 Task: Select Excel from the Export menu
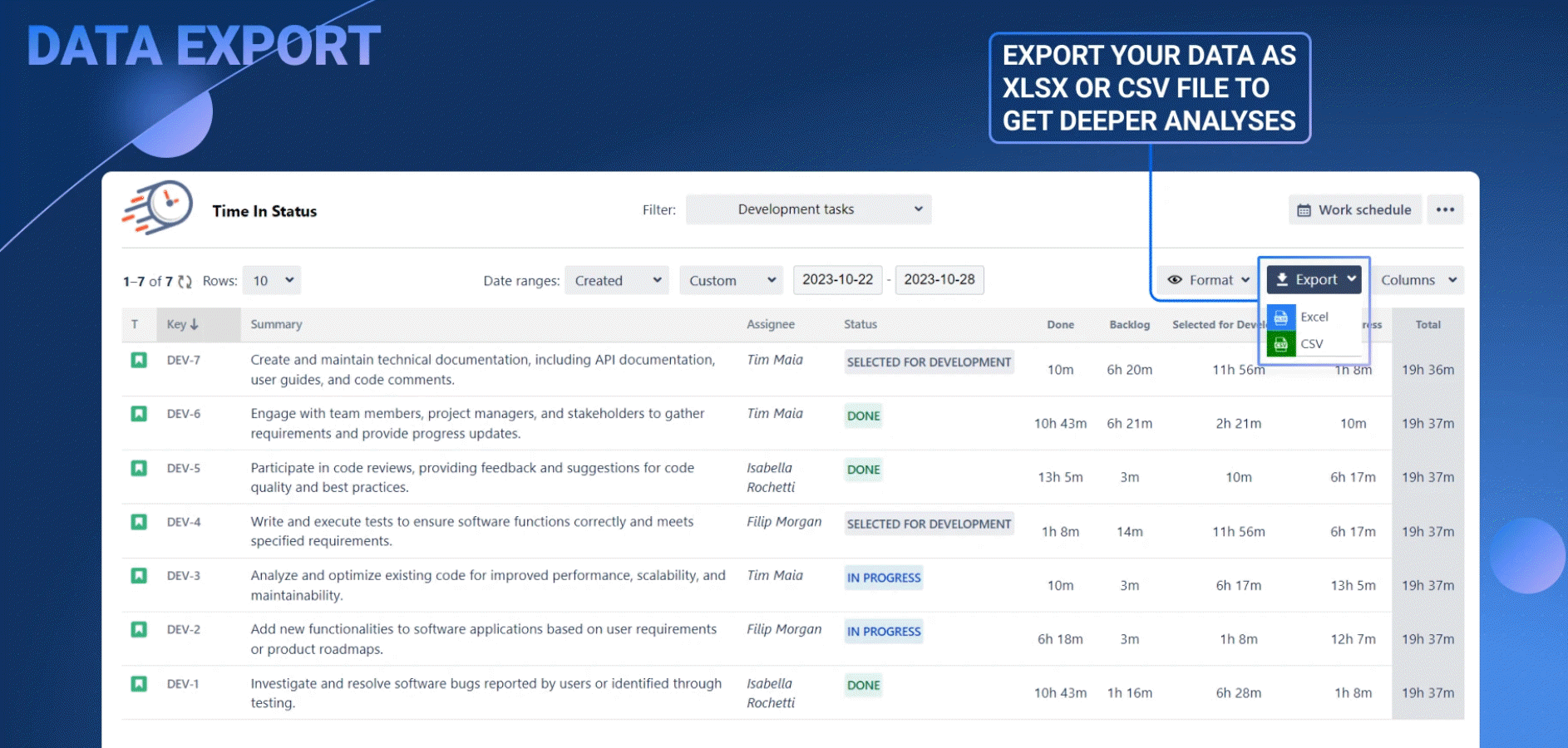pyautogui.click(x=1314, y=317)
